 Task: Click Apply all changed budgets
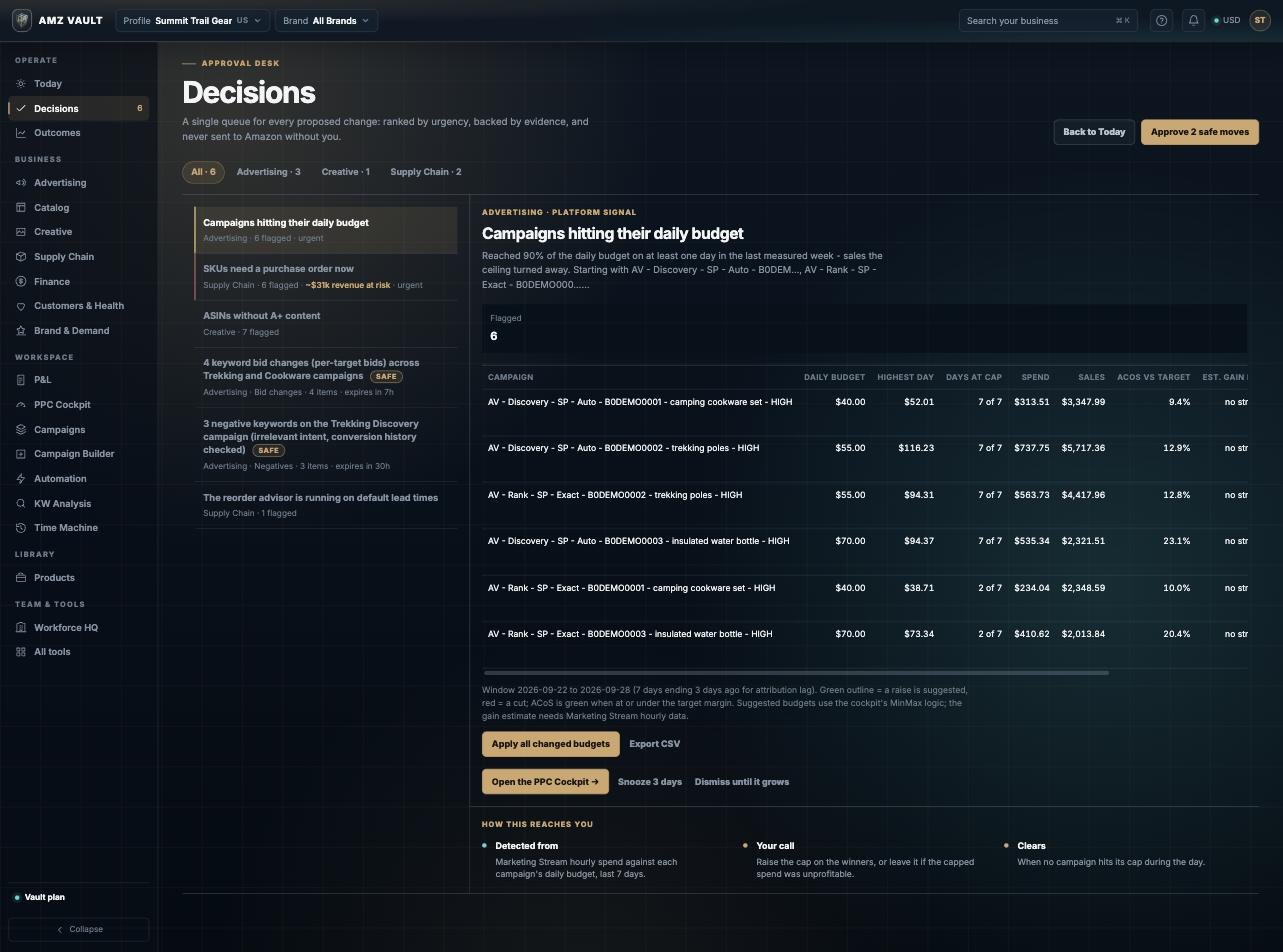point(551,744)
